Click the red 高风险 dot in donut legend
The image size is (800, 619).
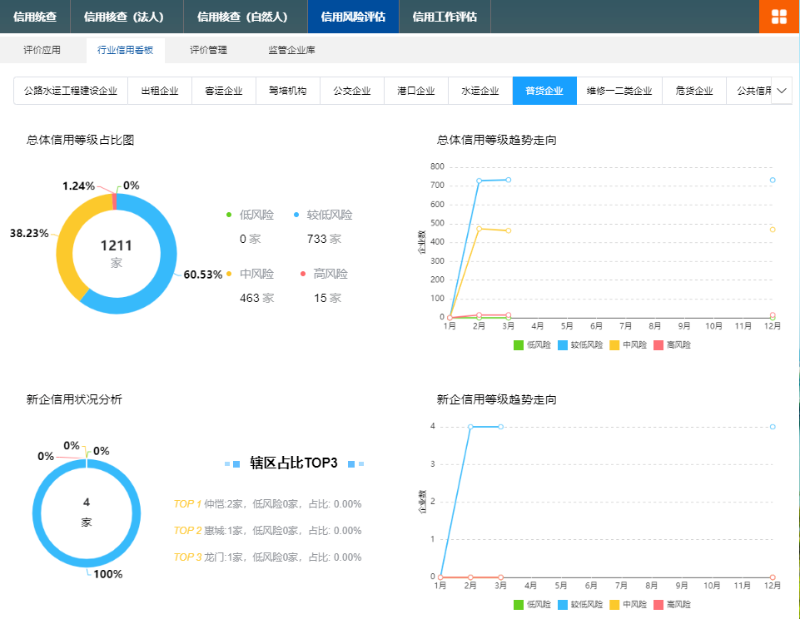[x=302, y=273]
